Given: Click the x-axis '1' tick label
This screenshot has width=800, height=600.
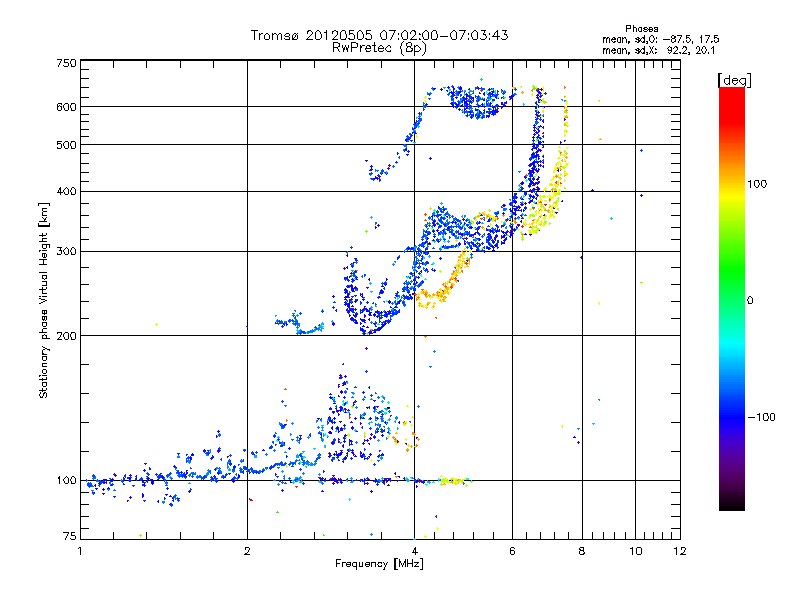Looking at the screenshot, I should (x=80, y=551).
